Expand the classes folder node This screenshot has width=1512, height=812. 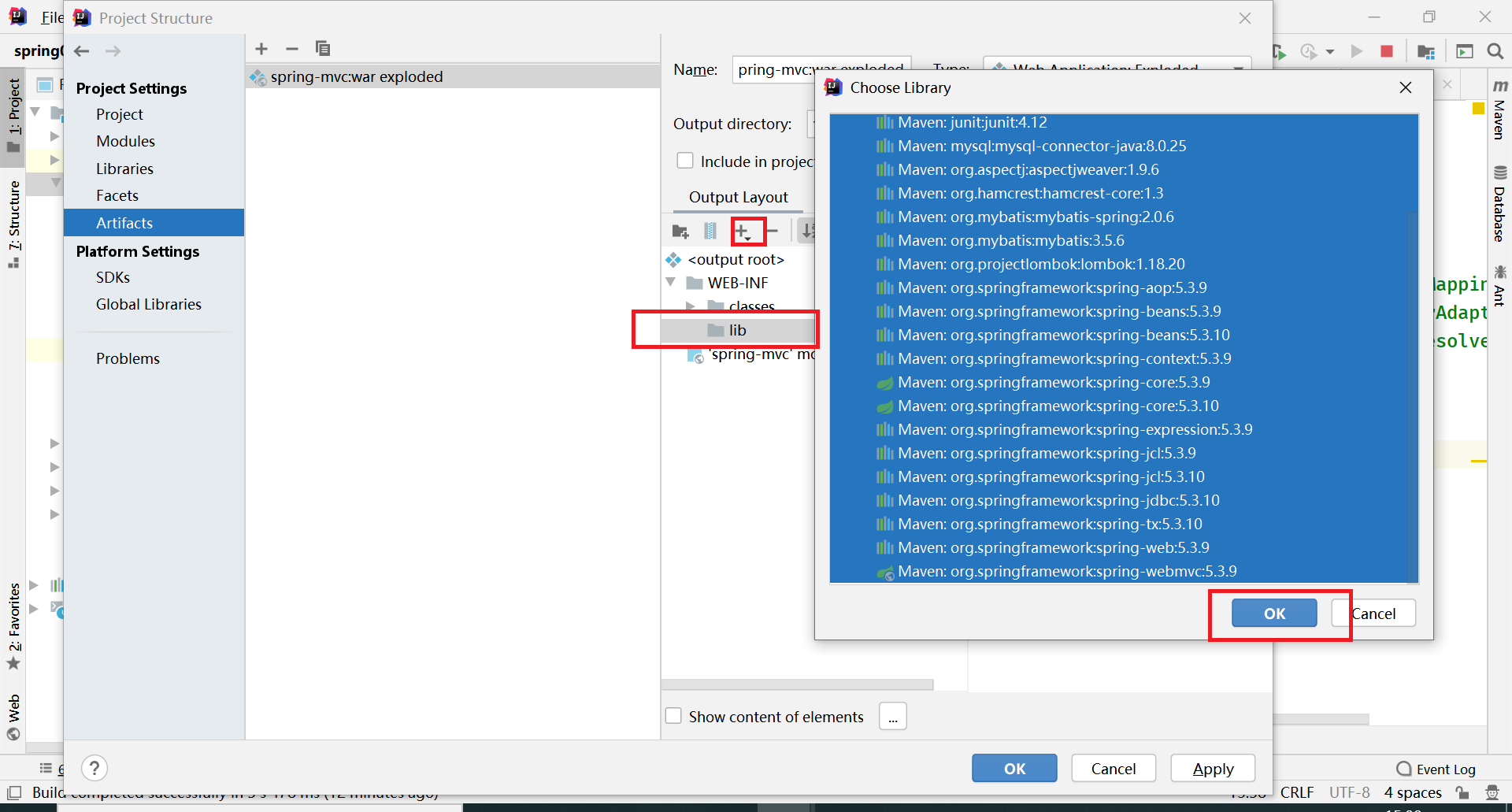coord(691,306)
